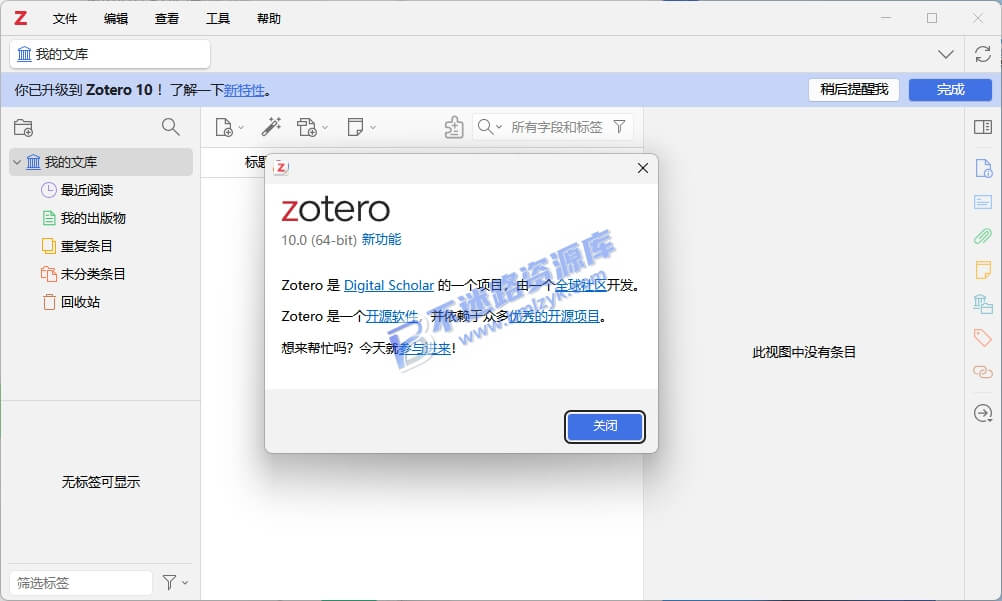Click the collections search magnifier icon
1002x601 pixels.
(x=171, y=127)
